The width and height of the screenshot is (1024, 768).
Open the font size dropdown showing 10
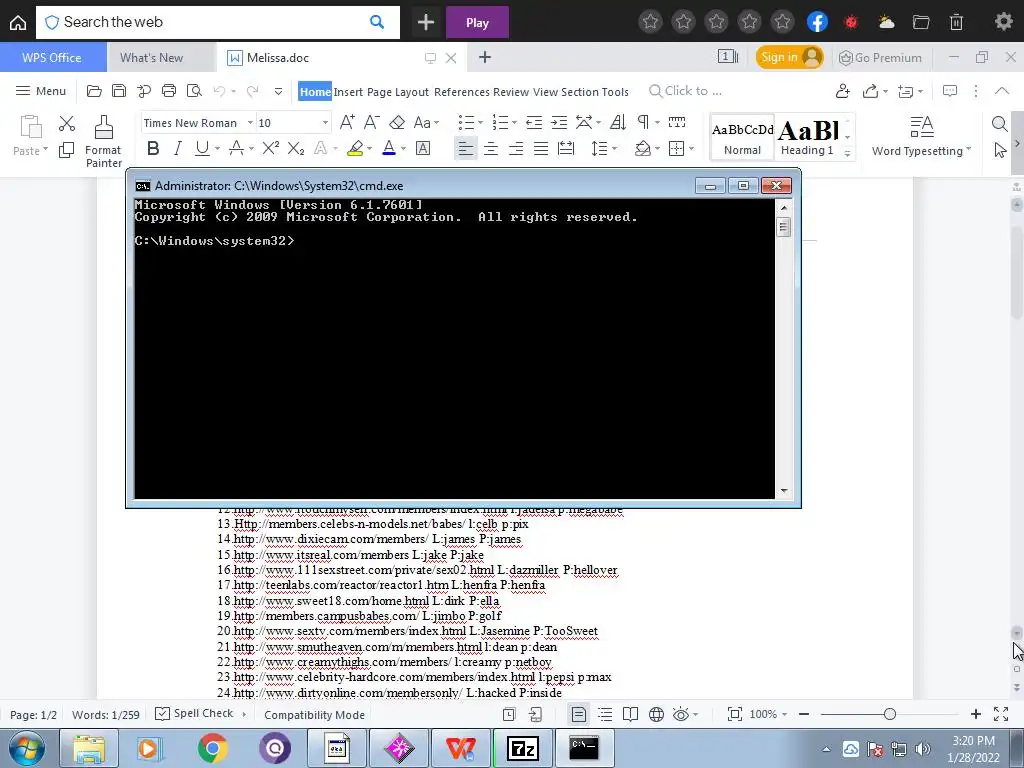(325, 123)
